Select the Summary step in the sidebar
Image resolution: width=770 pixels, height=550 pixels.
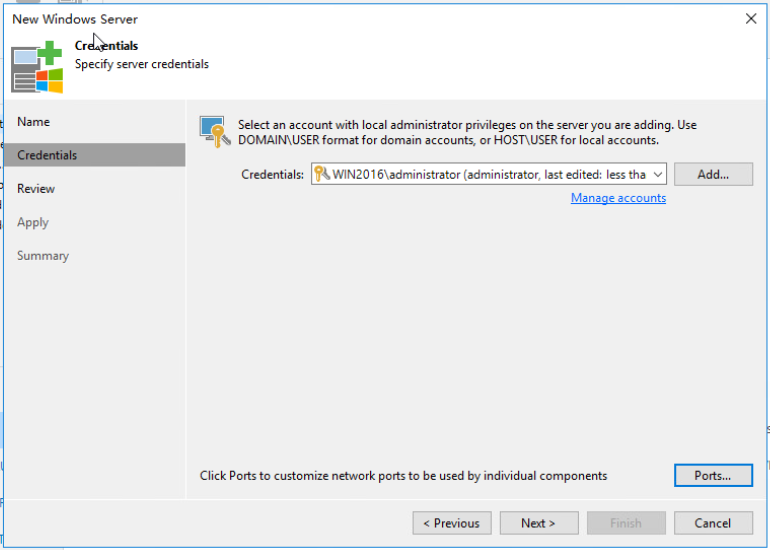coord(43,256)
